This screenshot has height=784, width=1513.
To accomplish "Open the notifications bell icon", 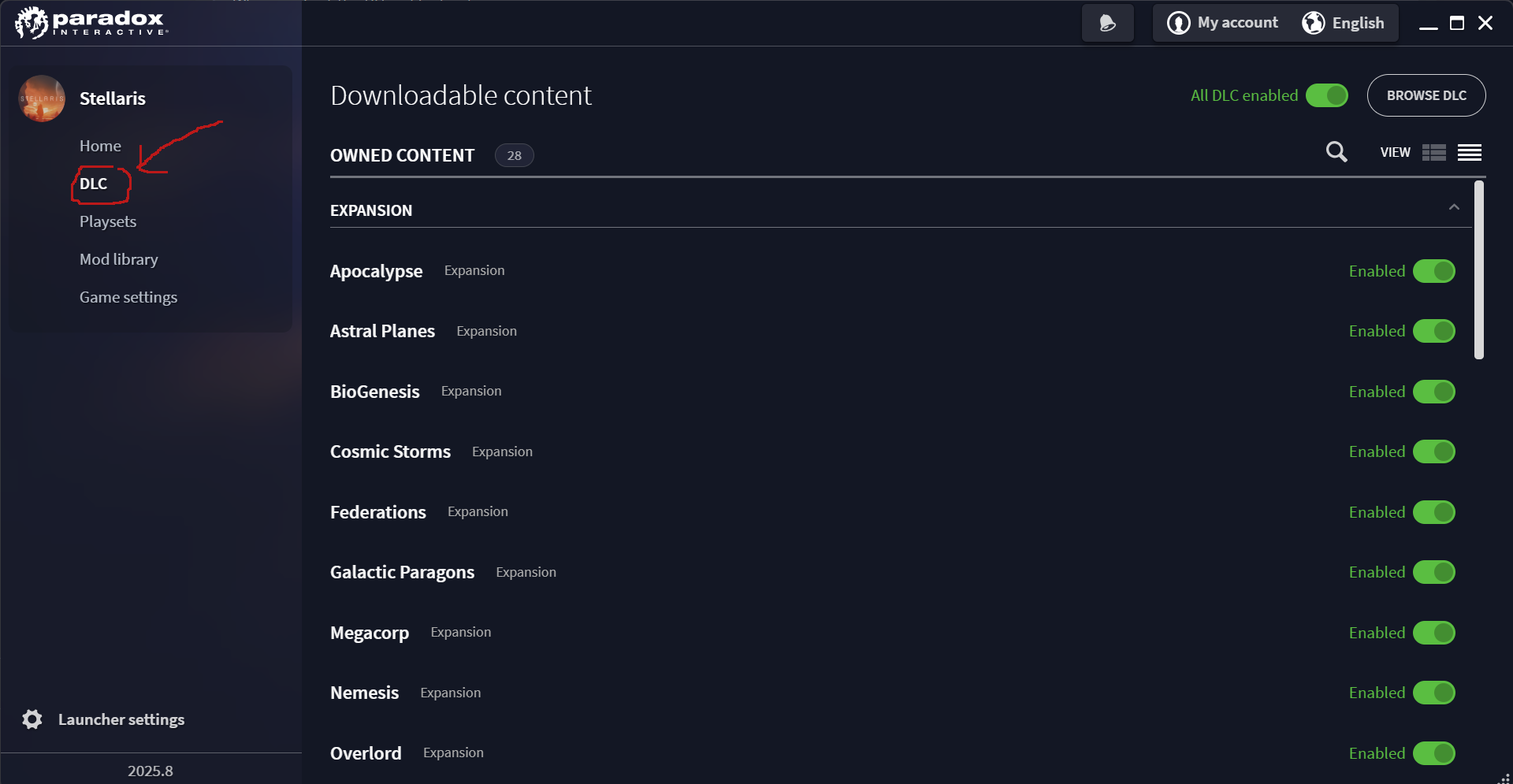I will pos(1107,23).
